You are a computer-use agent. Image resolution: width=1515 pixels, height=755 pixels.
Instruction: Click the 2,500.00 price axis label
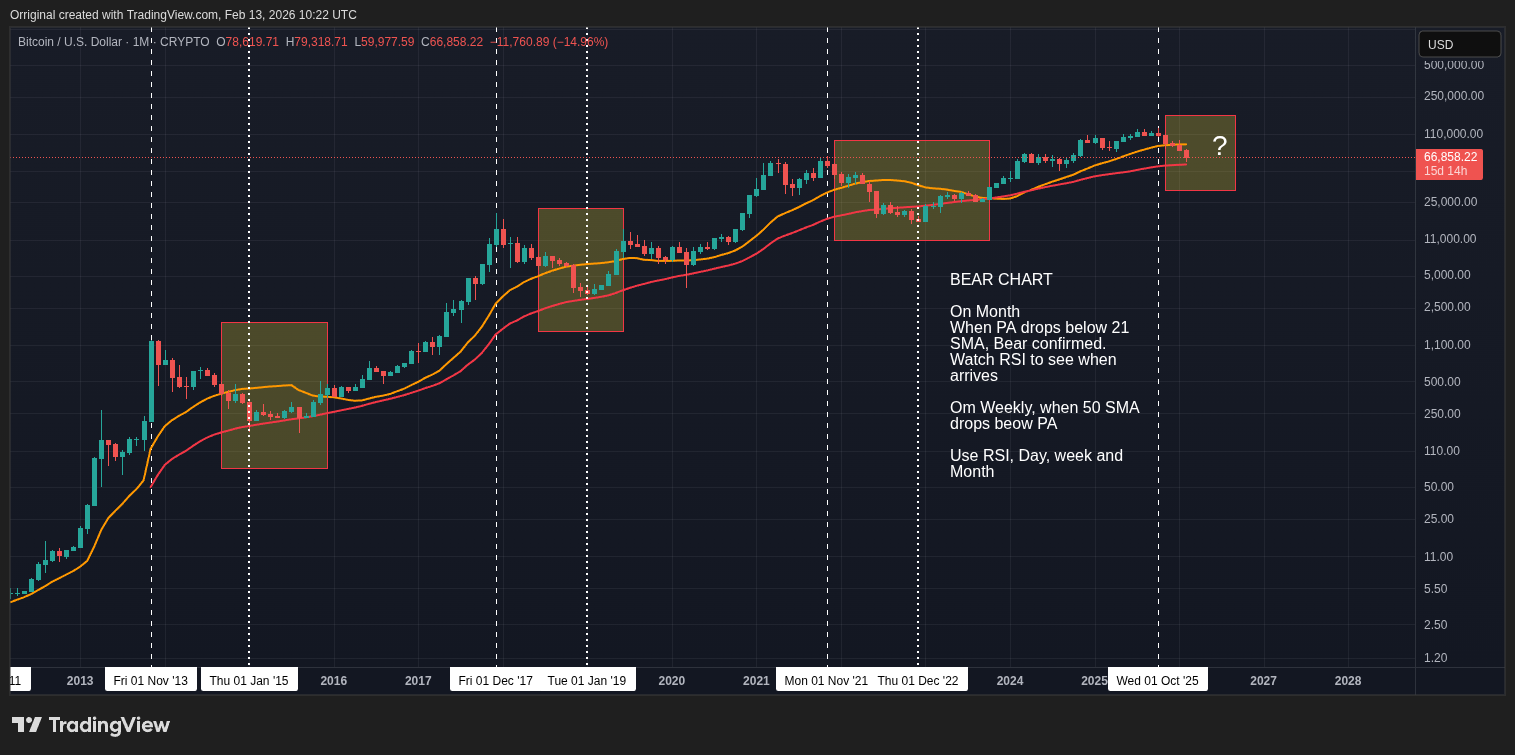click(1447, 307)
